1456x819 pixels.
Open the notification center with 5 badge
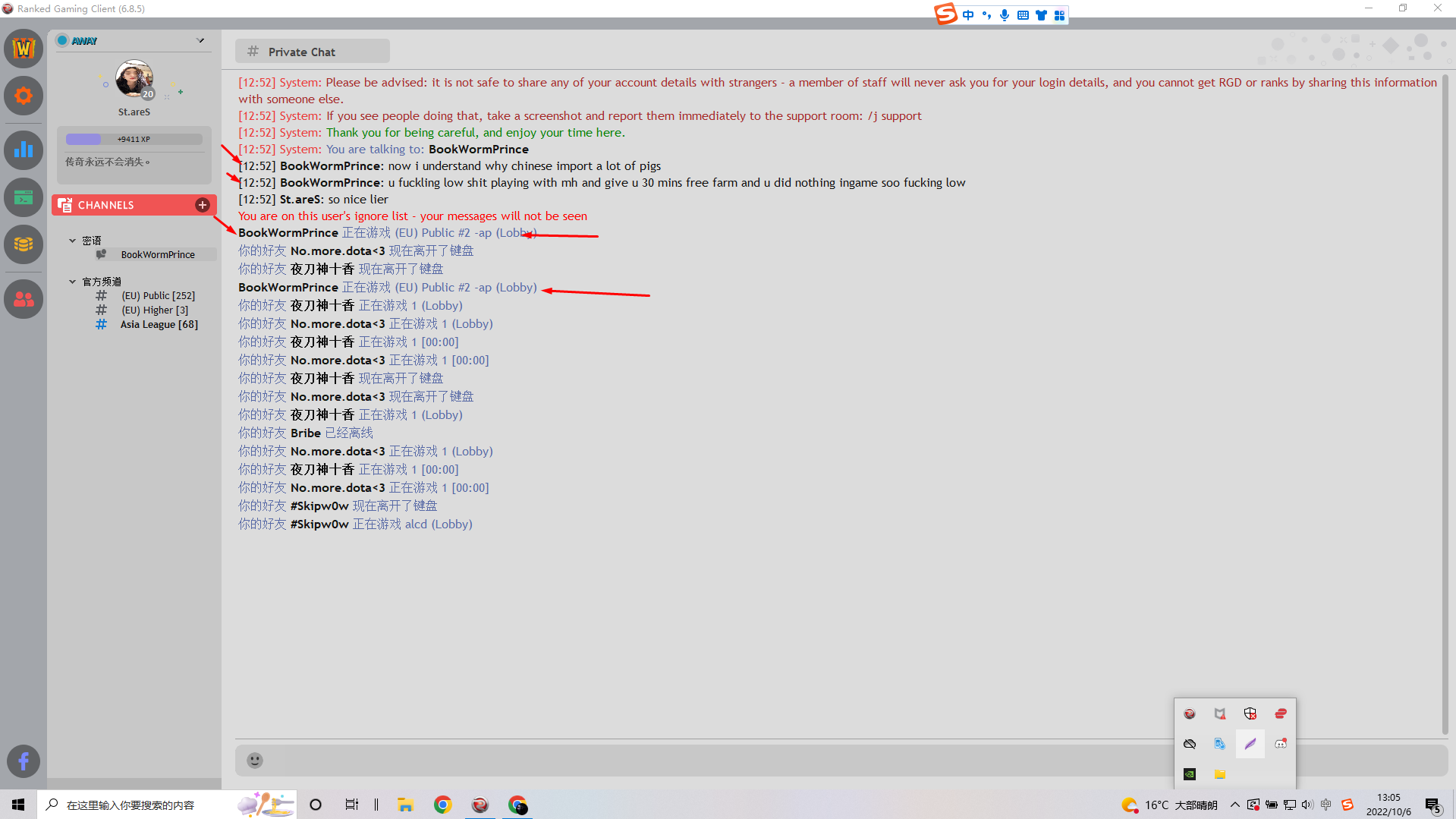[x=1433, y=805]
